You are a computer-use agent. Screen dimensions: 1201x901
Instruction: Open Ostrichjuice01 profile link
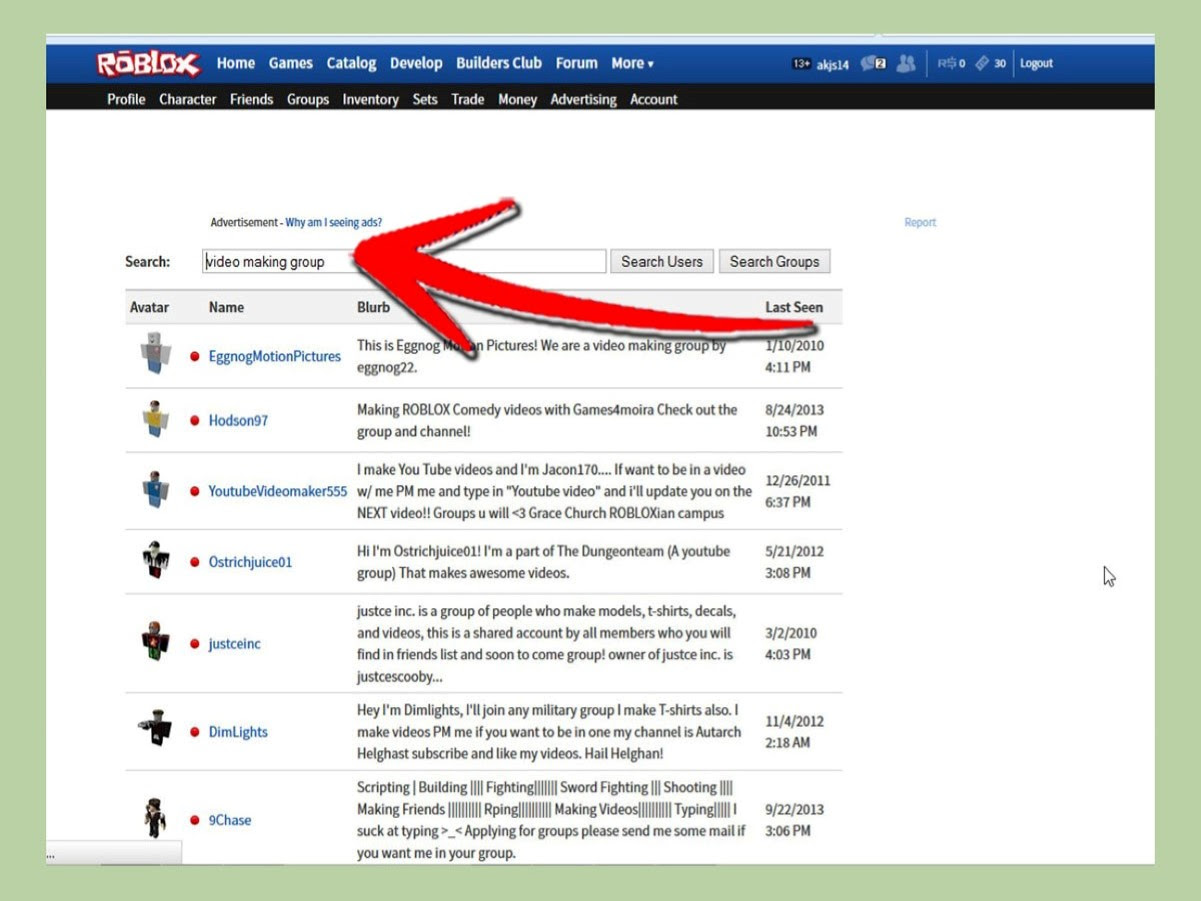click(250, 562)
